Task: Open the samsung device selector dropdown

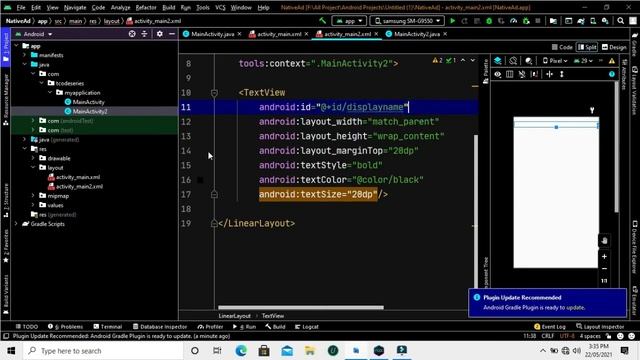Action: [407, 21]
